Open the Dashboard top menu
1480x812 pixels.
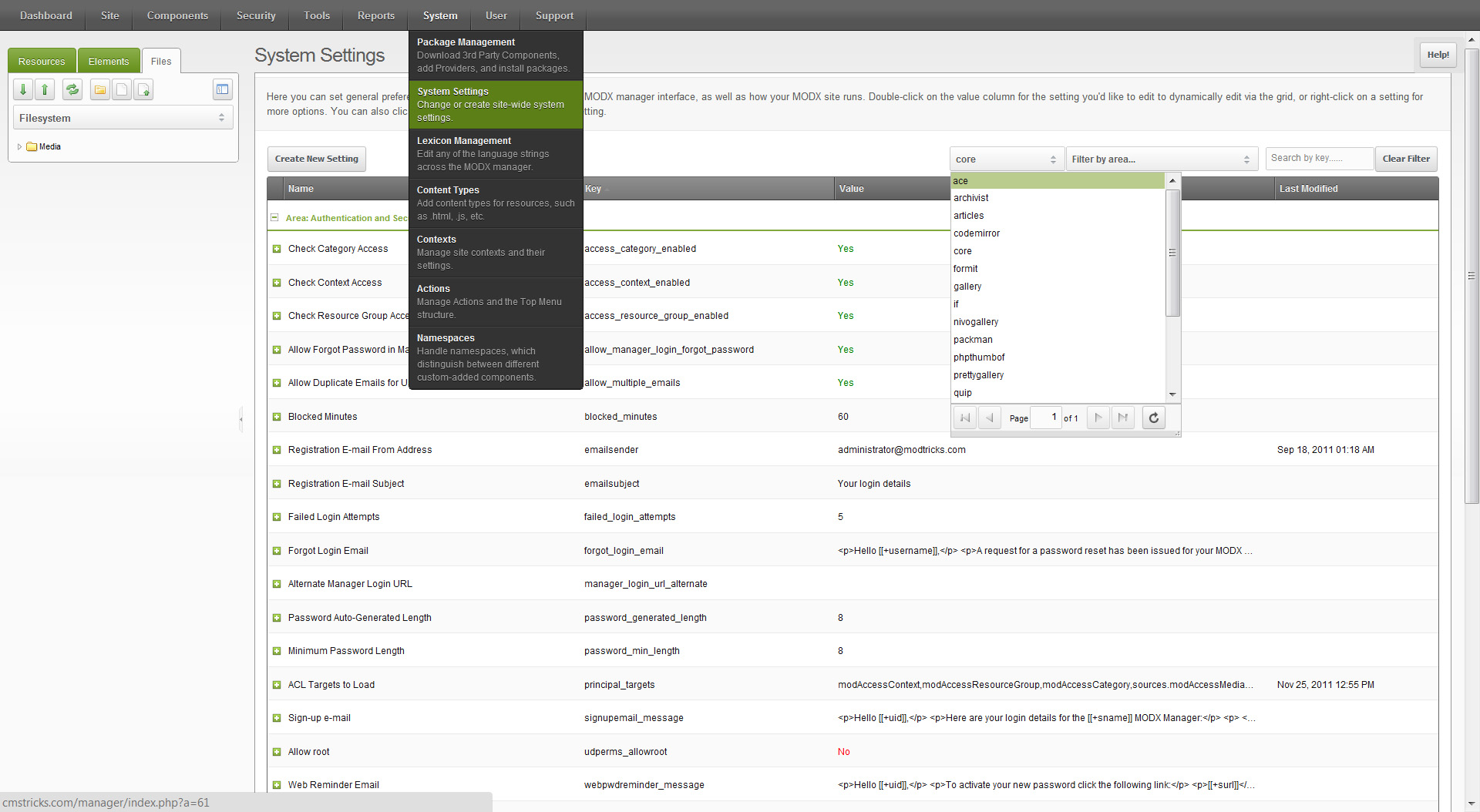(46, 15)
